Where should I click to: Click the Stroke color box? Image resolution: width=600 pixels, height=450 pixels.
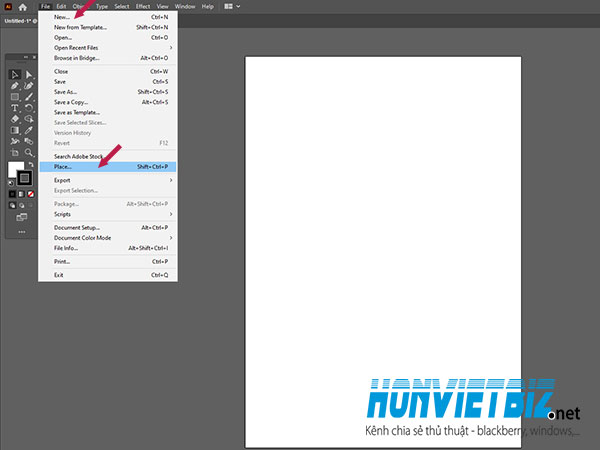[x=24, y=178]
